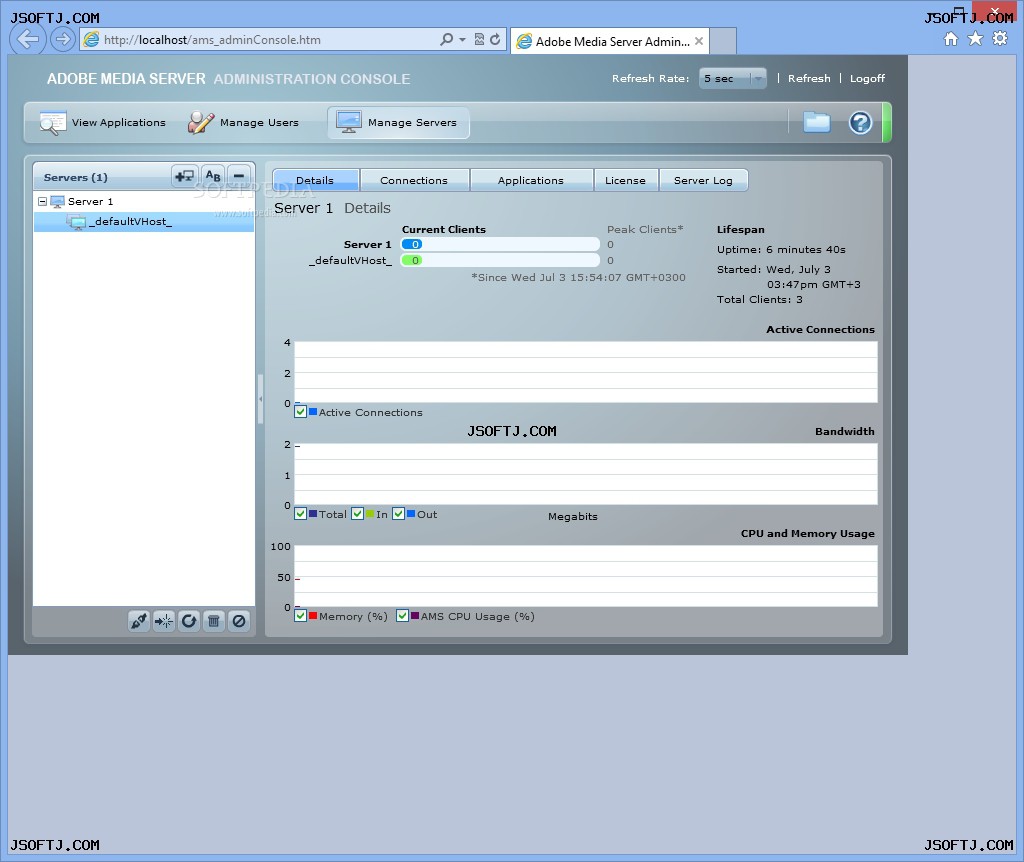Click the garbage collection trash icon
The height and width of the screenshot is (862, 1024).
(214, 621)
